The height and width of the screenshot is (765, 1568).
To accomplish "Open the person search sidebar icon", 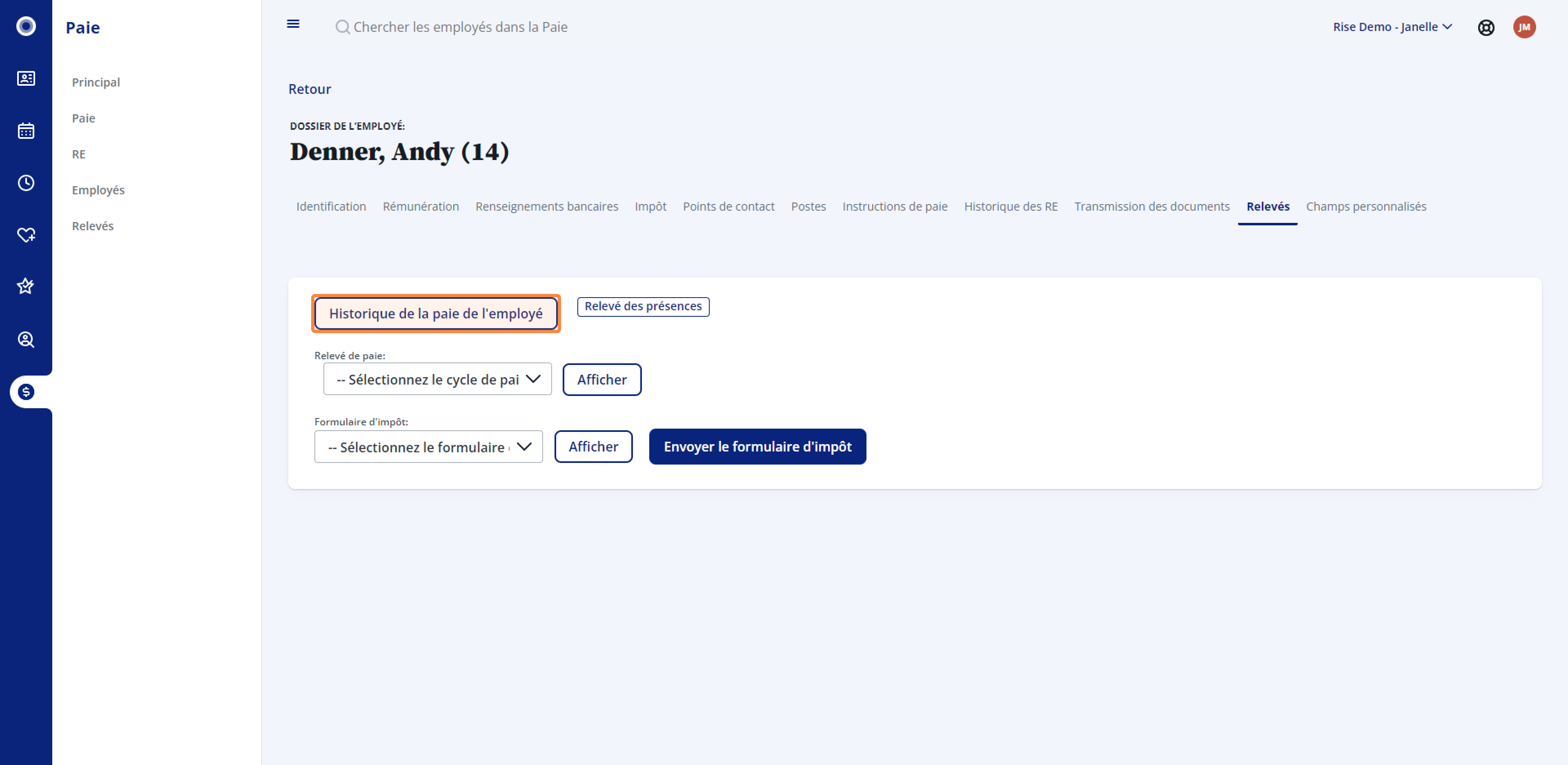I will 26,340.
